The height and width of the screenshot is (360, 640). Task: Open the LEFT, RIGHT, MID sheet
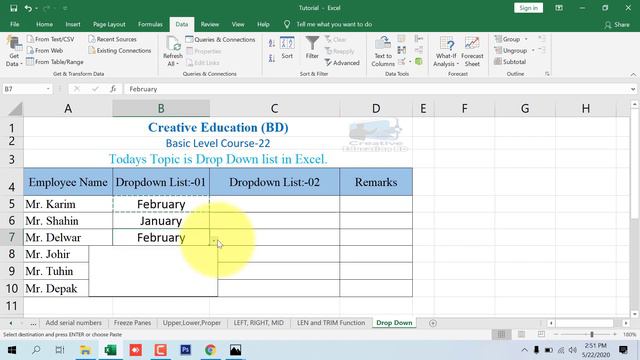click(x=258, y=323)
